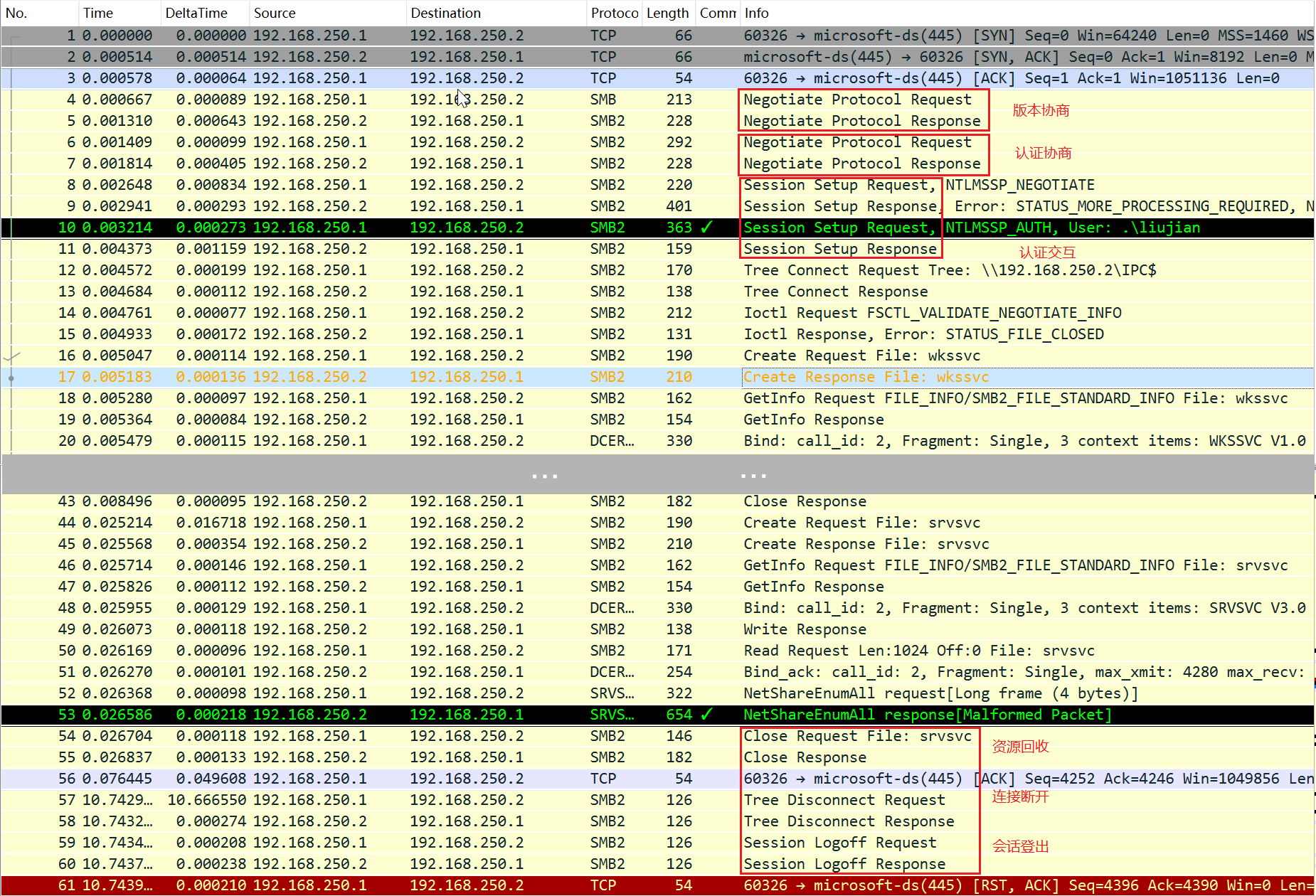
Task: Click the Destination column header
Action: coord(446,13)
